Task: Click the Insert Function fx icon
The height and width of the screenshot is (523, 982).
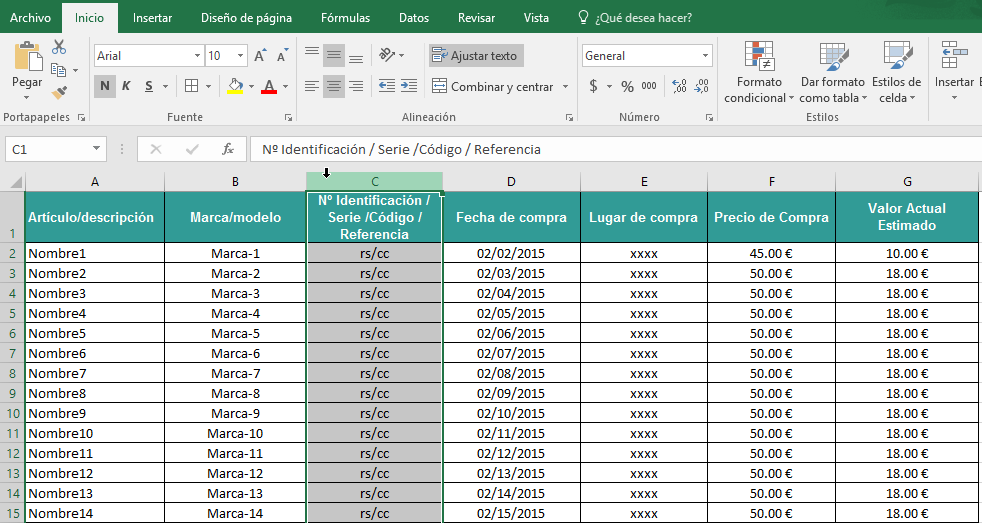Action: pos(228,149)
